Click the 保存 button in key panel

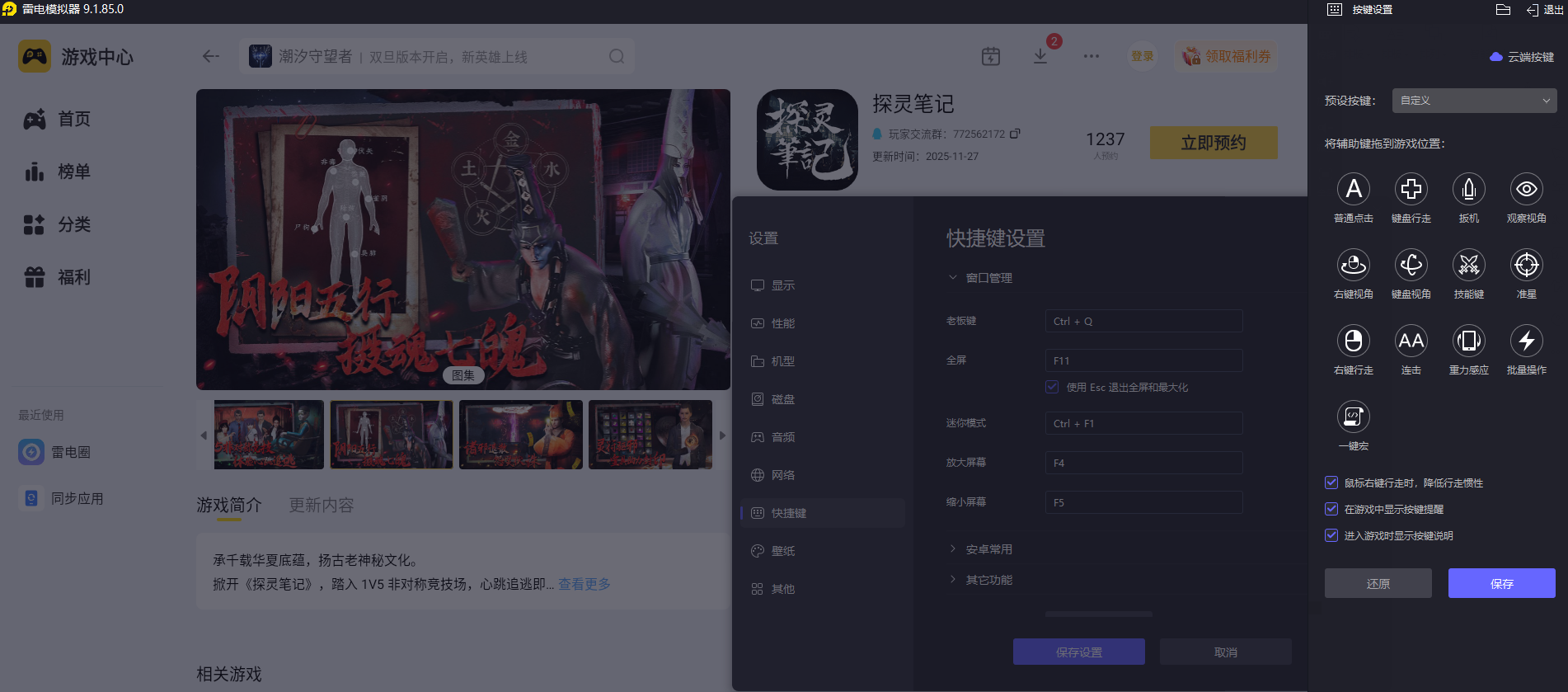[x=1502, y=583]
